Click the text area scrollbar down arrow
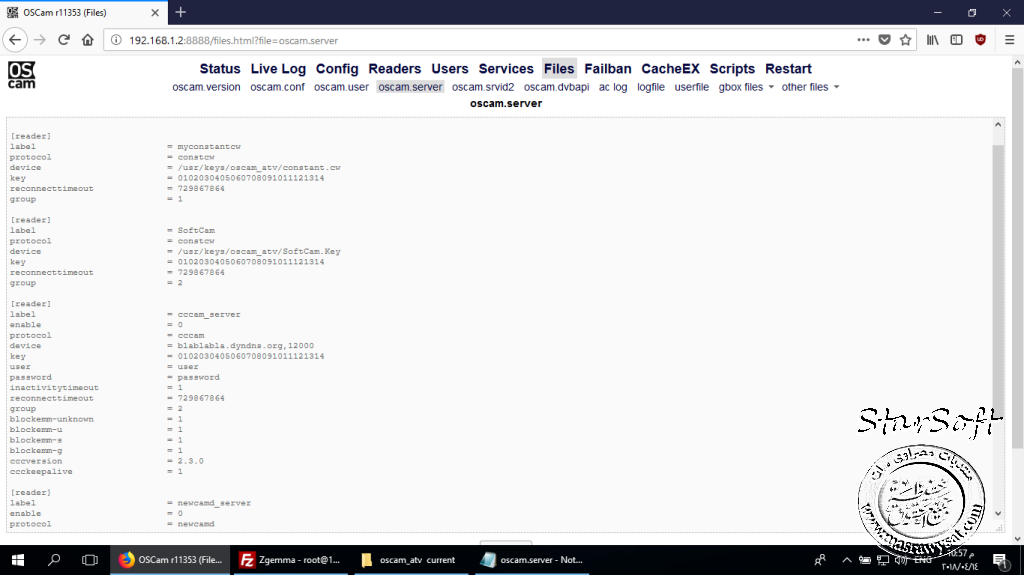 998,513
